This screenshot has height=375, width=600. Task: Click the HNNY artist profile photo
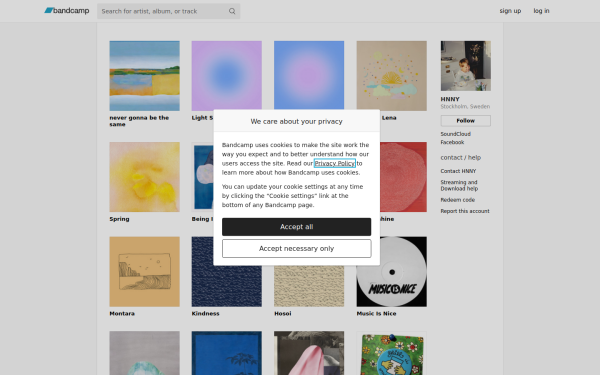tap(465, 66)
